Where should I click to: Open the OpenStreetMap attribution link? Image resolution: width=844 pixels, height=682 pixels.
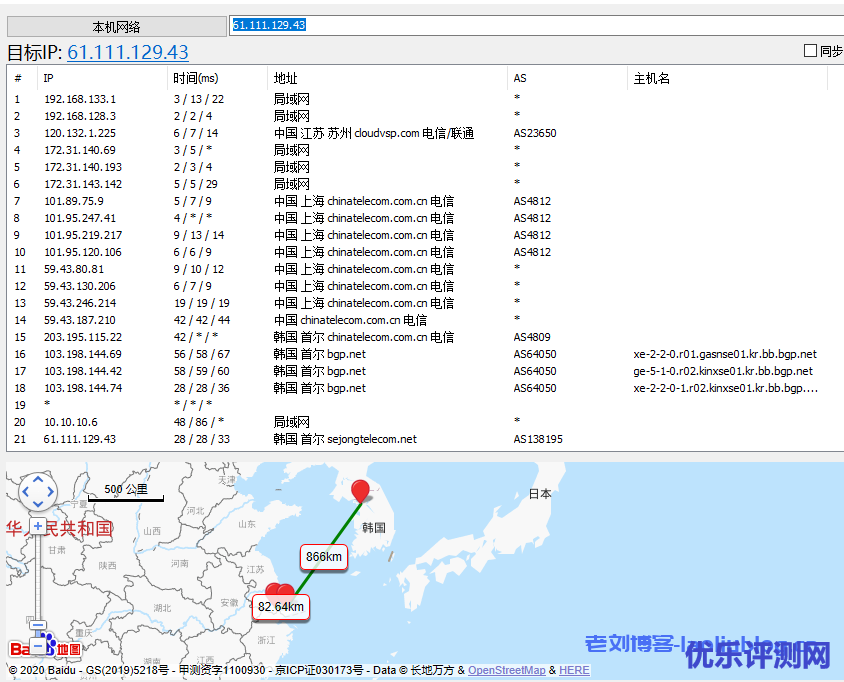coord(508,670)
